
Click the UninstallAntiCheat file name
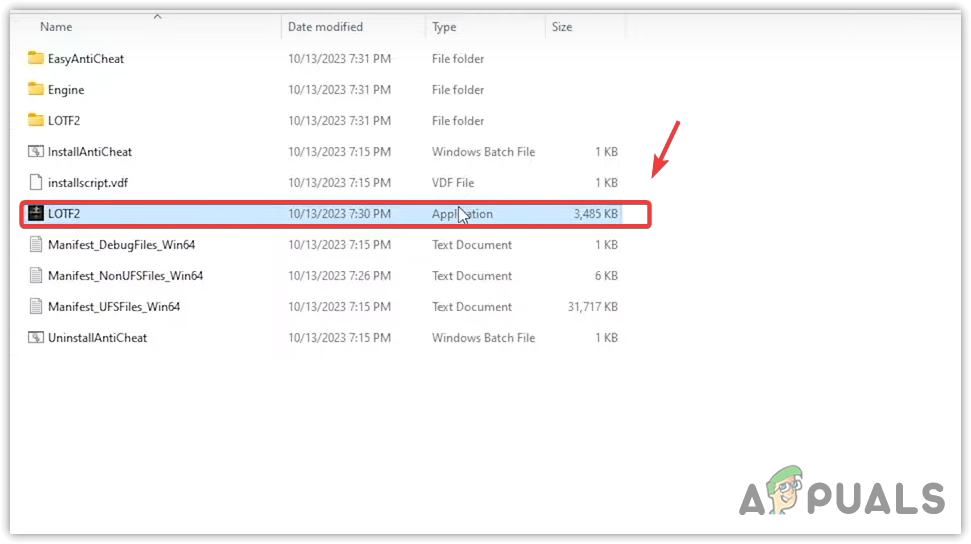tap(97, 337)
